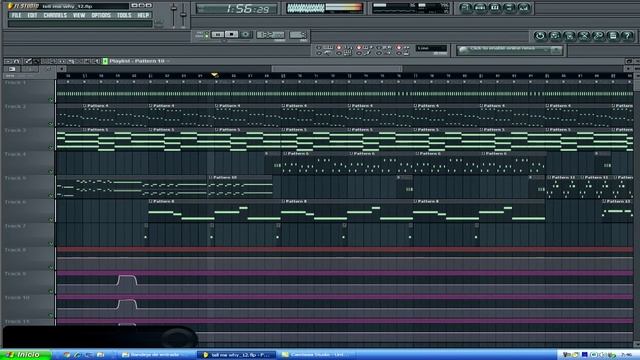Select the Track 10 label
This screenshot has height=360, width=640.
point(17,298)
